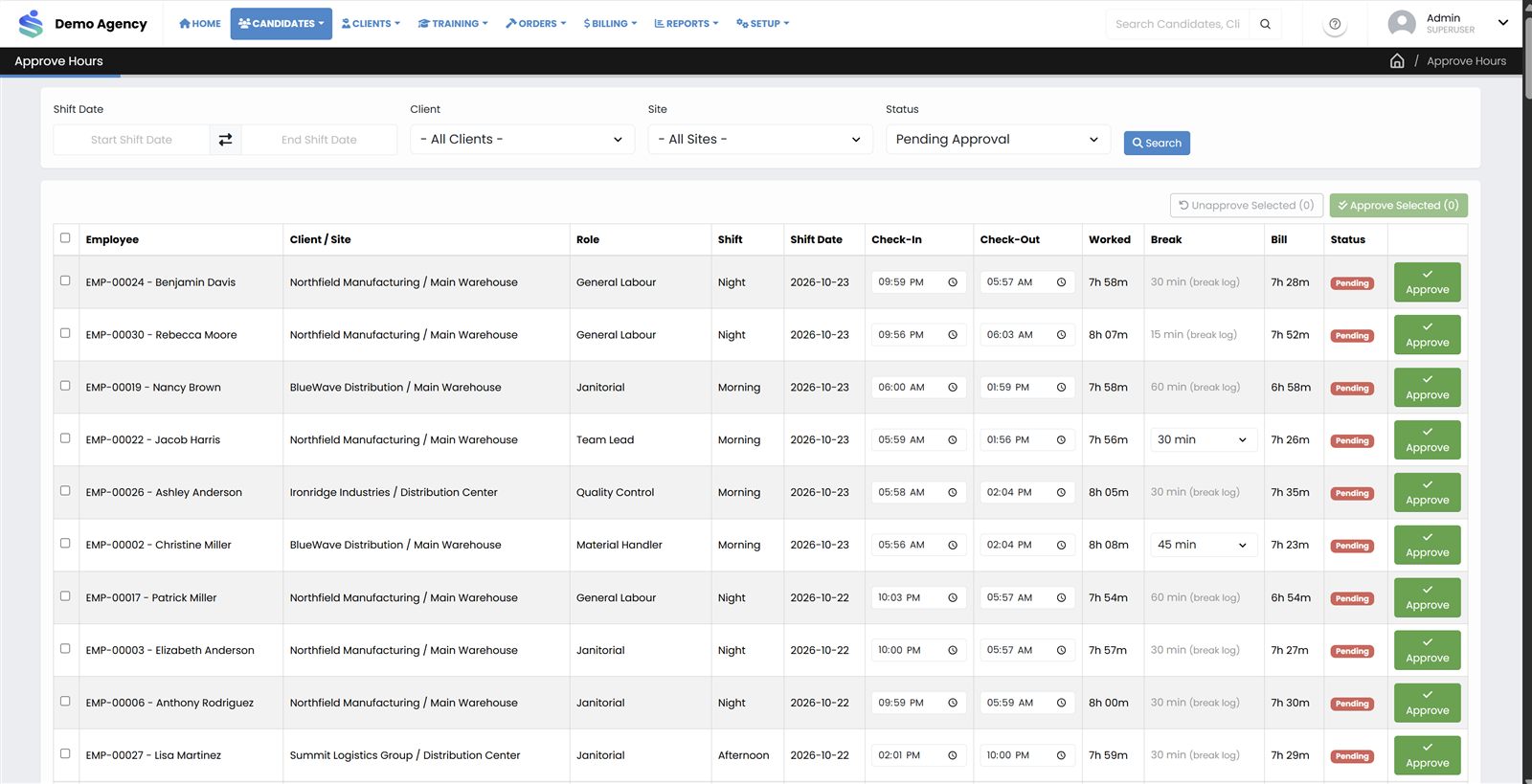Expand the Admin account menu chevron

1503,23
